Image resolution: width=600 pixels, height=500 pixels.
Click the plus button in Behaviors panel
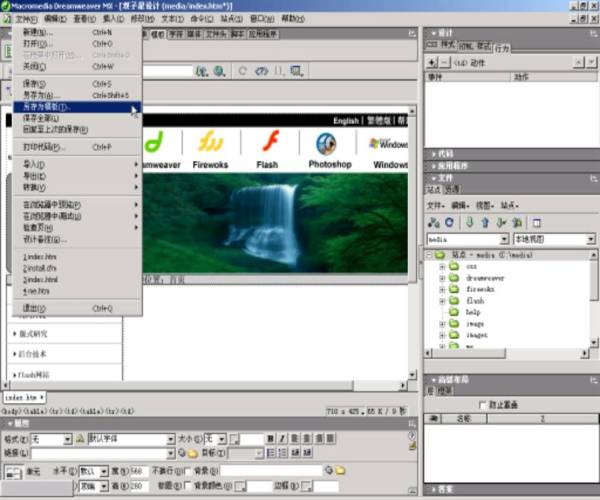click(x=432, y=62)
